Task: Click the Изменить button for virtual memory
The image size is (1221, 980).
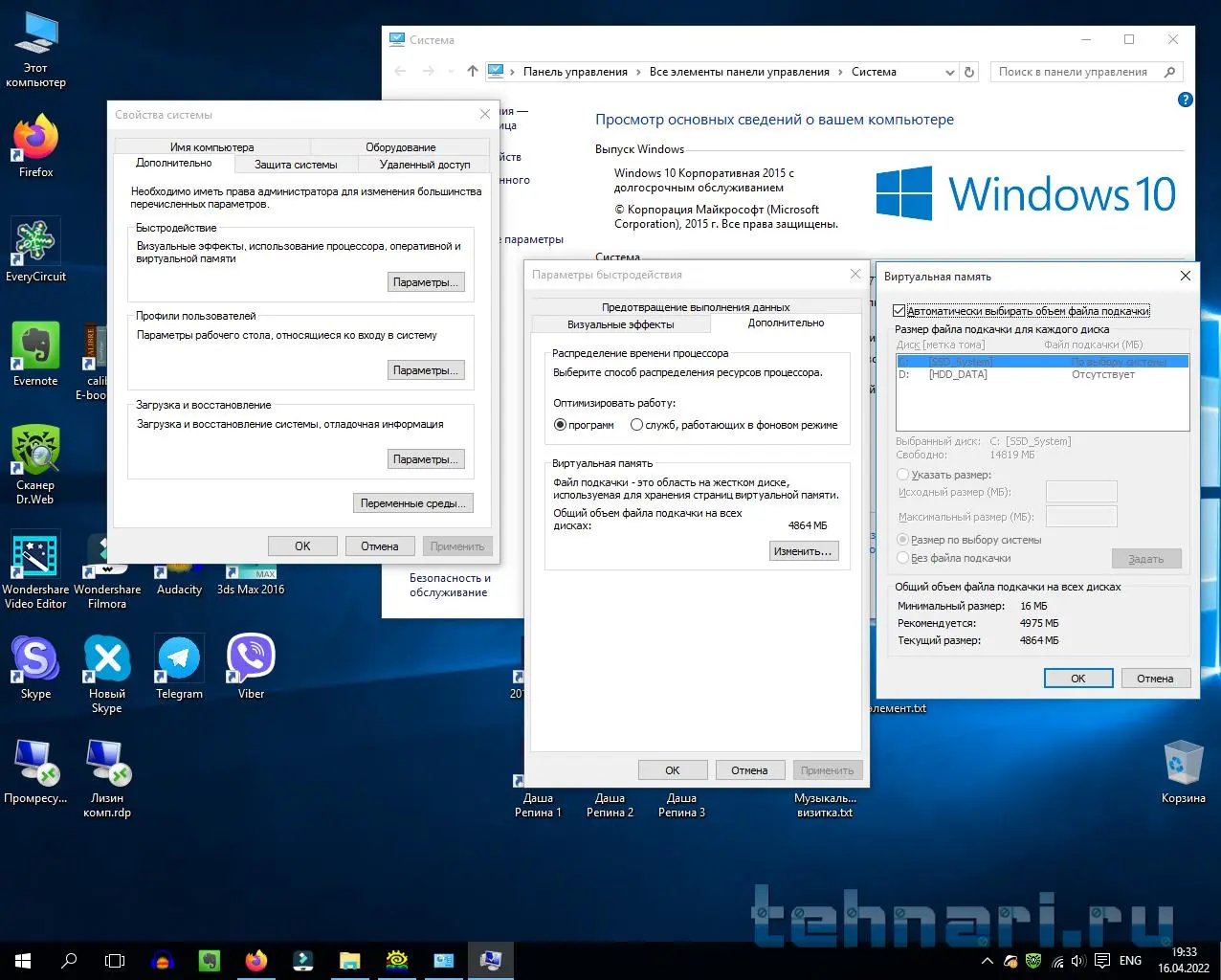Action: [x=803, y=551]
